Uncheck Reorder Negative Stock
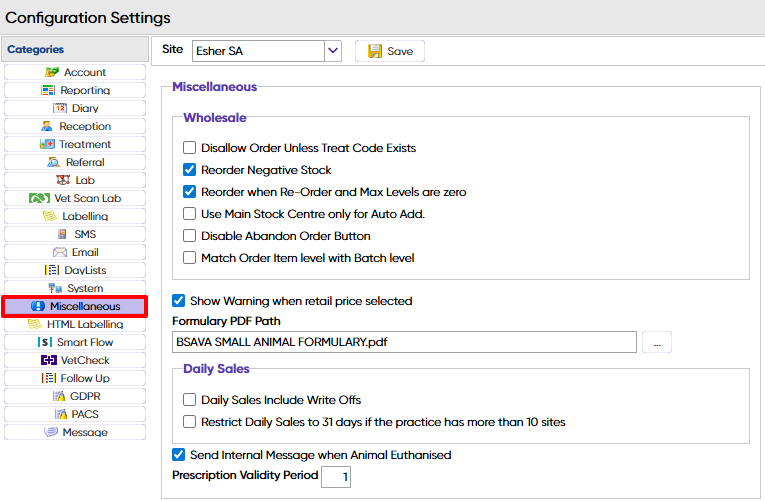 pos(190,170)
